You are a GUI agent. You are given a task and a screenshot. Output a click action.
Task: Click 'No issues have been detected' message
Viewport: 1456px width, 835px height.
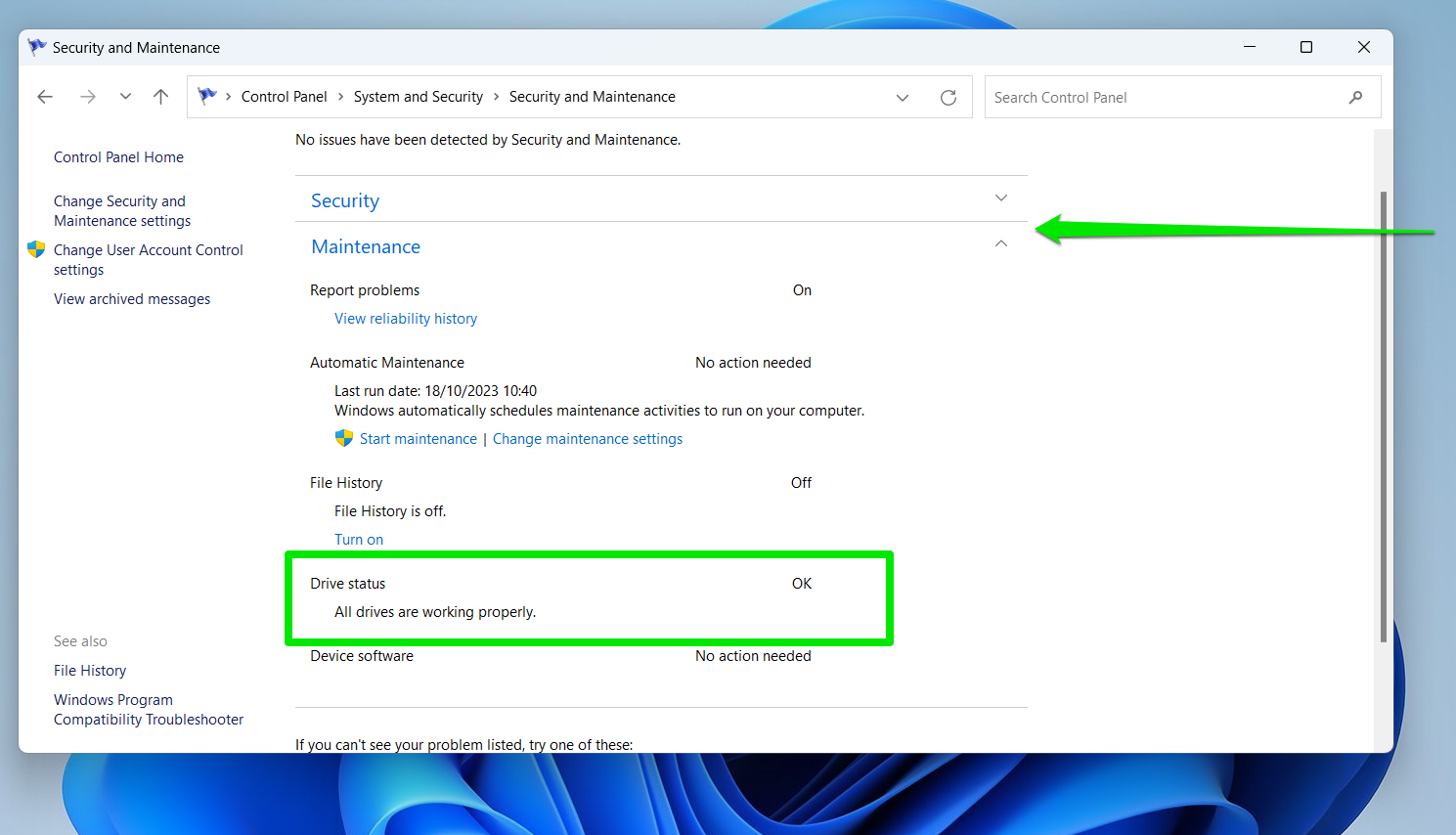pyautogui.click(x=488, y=140)
